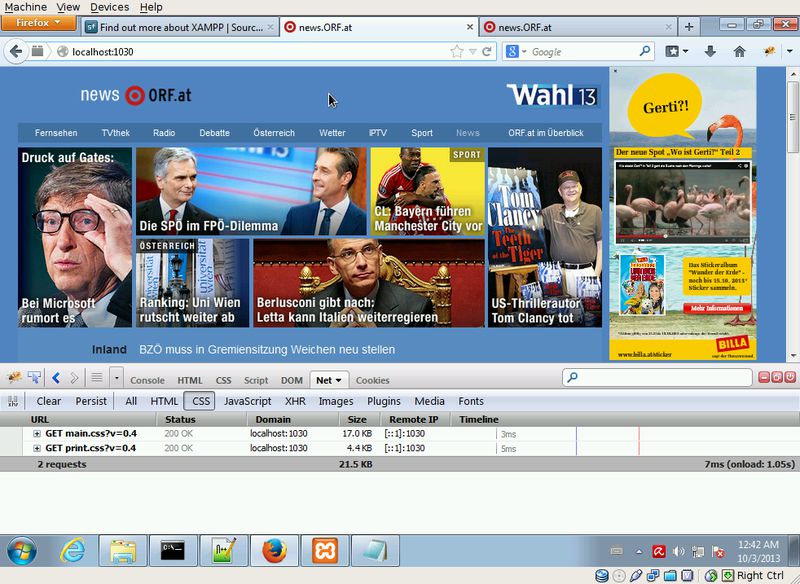
Task: Expand the GET print.css?v=0.4 request row
Action: (x=37, y=448)
